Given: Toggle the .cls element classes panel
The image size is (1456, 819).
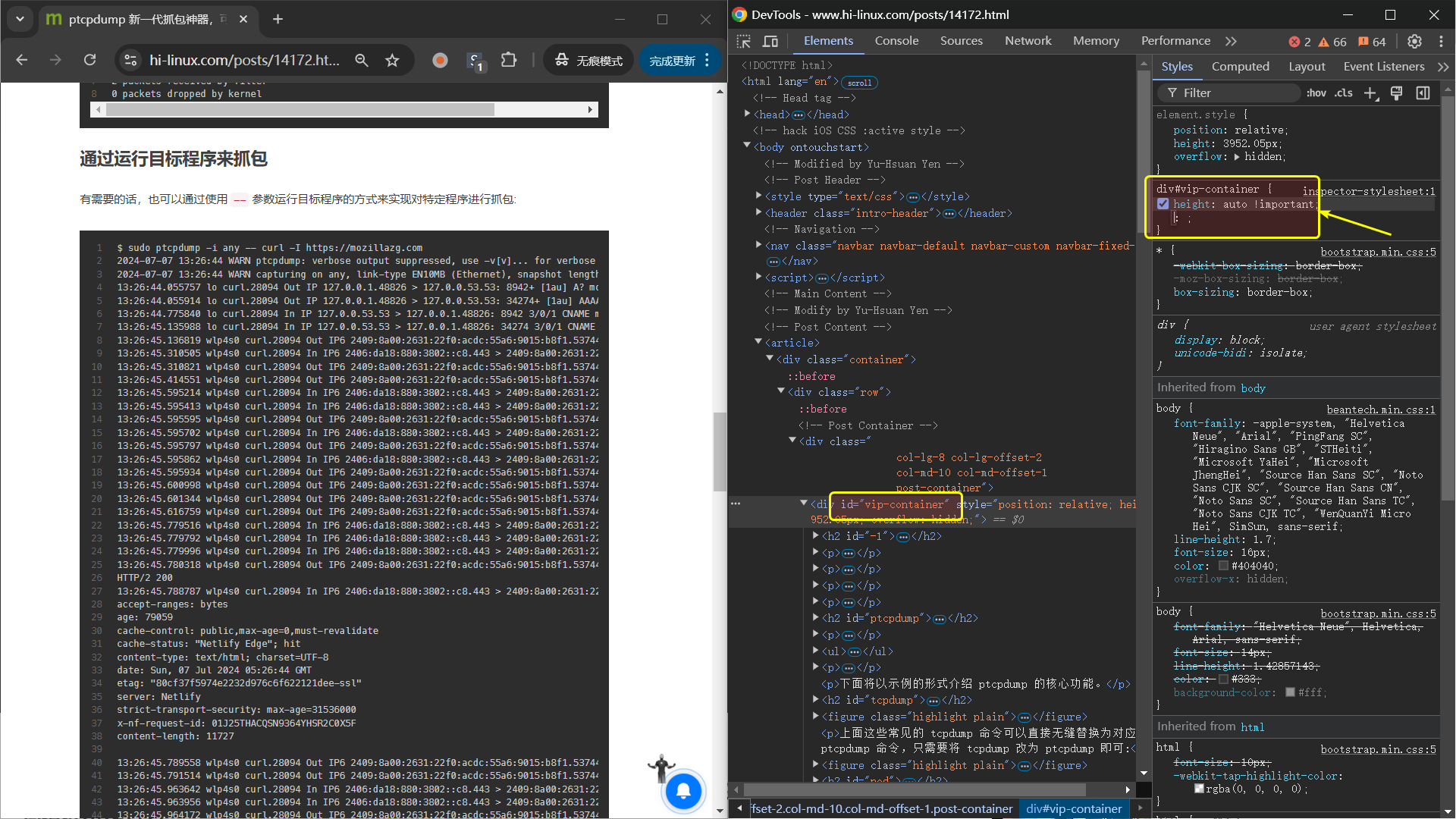Looking at the screenshot, I should [x=1344, y=93].
